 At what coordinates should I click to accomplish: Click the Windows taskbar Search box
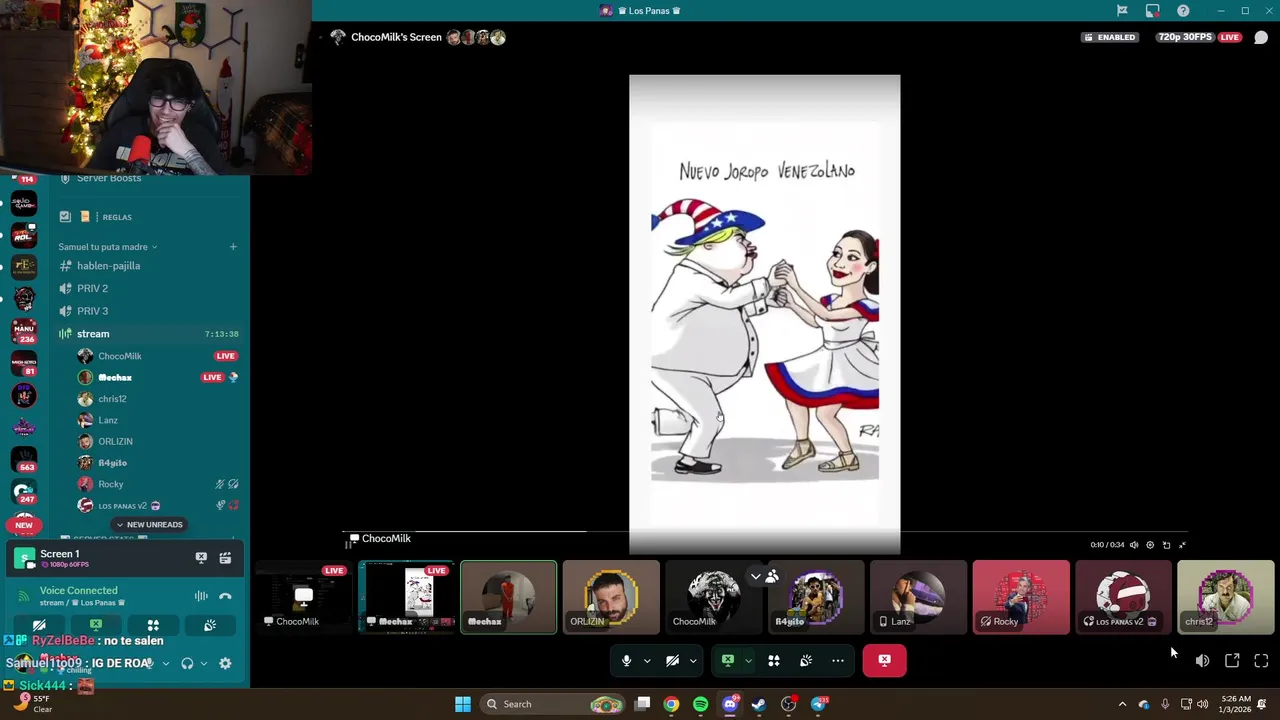pyautogui.click(x=552, y=704)
